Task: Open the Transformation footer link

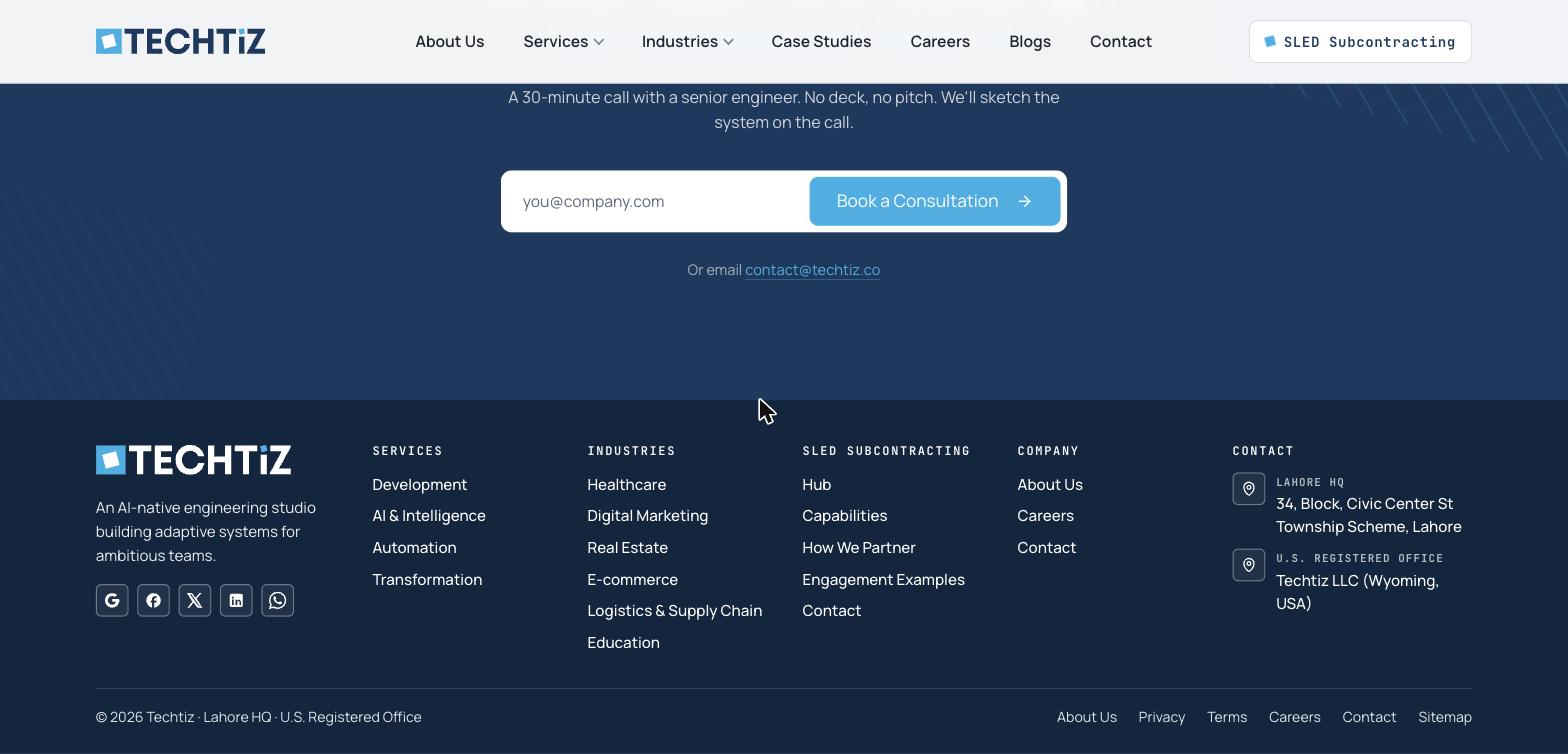Action: coord(427,579)
